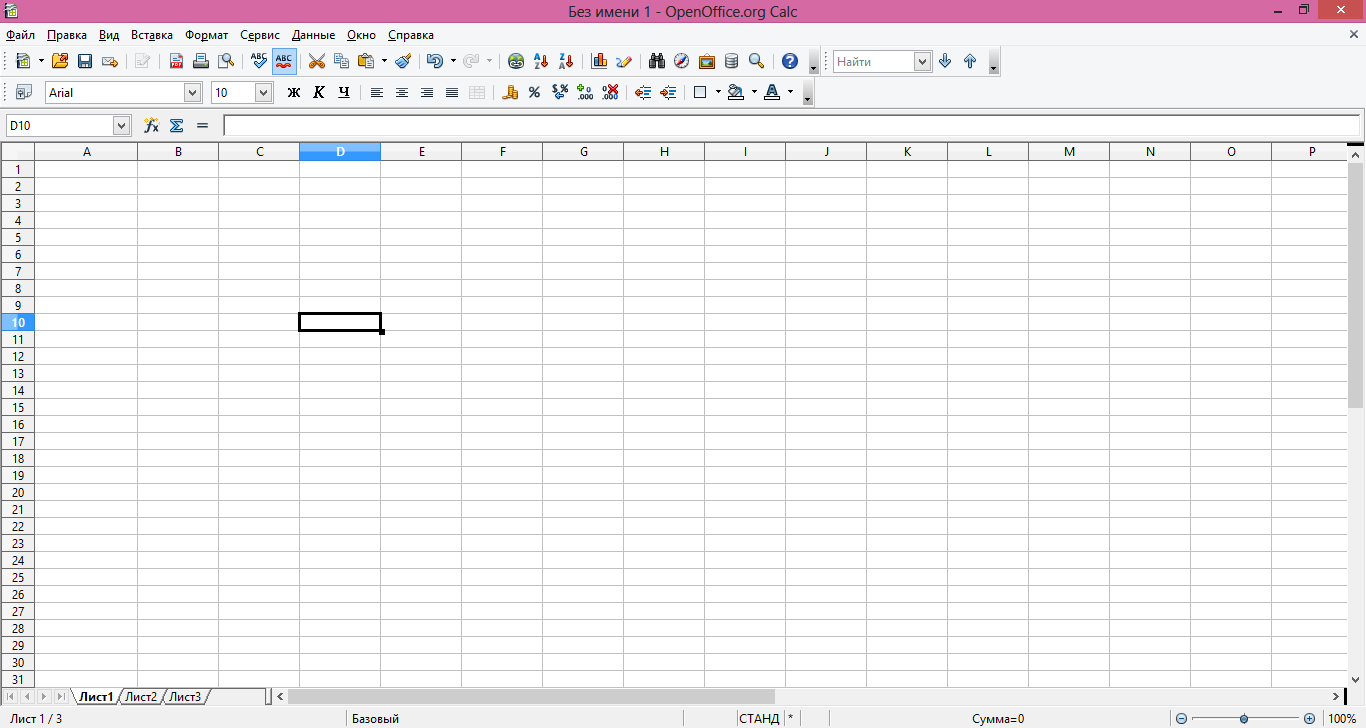The image size is (1366, 728).
Task: Open the Paste options dropdown arrow
Action: point(384,61)
